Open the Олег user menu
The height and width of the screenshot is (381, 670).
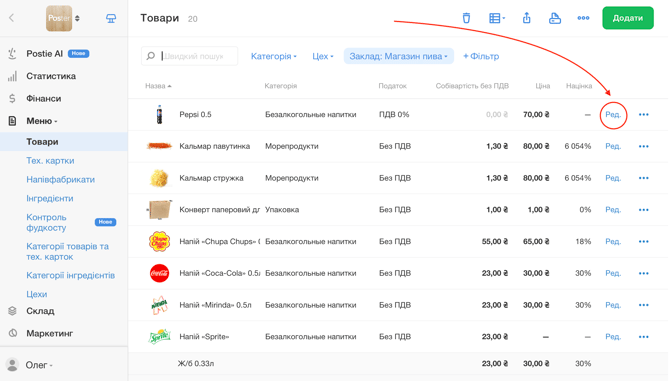(38, 365)
